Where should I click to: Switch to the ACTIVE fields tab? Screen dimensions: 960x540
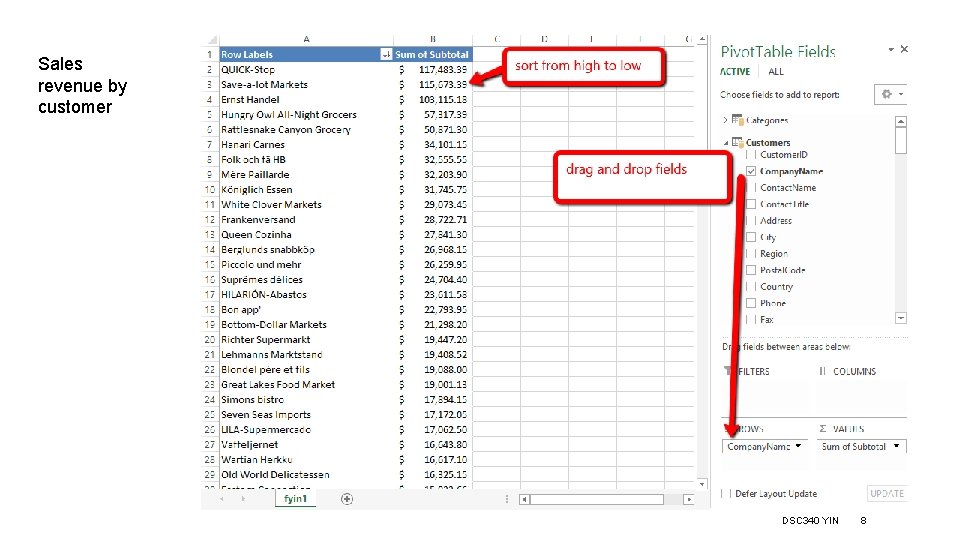(735, 72)
